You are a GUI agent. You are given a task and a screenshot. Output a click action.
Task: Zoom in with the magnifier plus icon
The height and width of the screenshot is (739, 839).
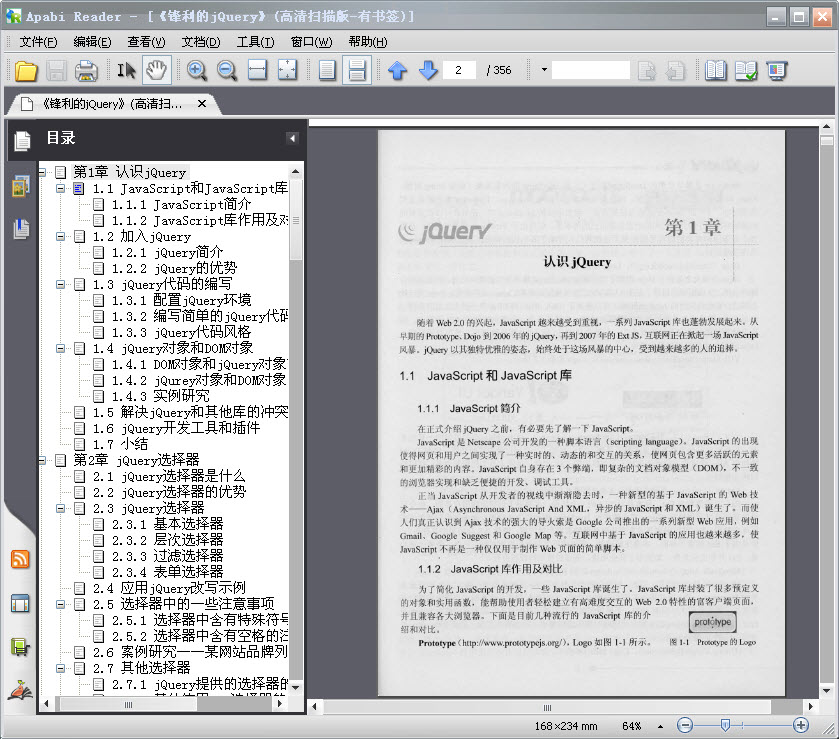197,71
